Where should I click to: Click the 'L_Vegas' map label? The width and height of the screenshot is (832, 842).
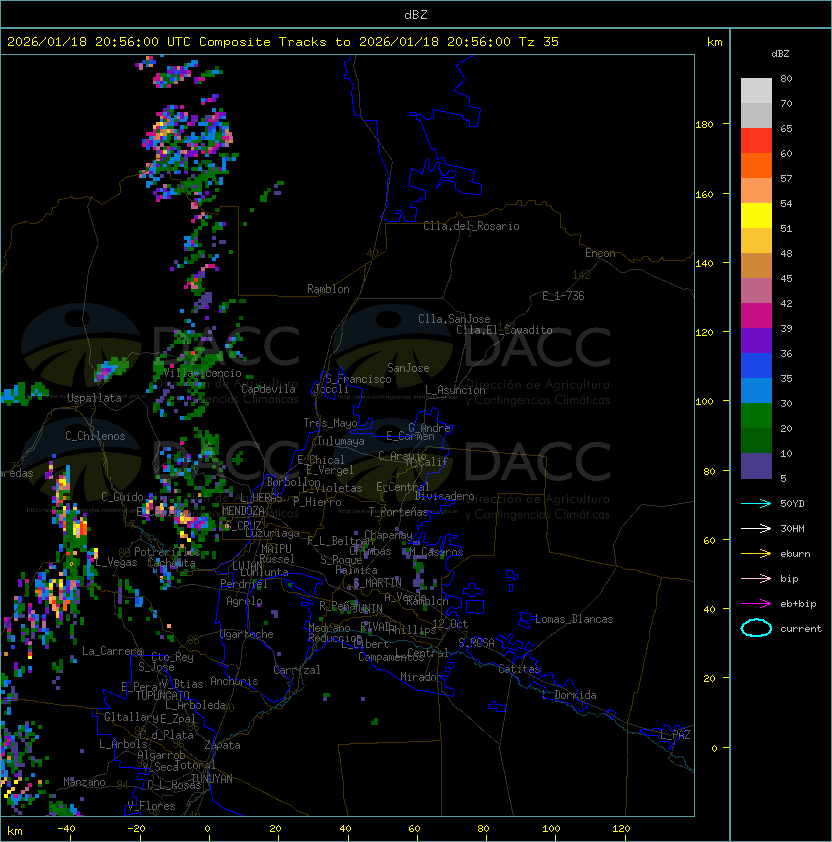[116, 562]
